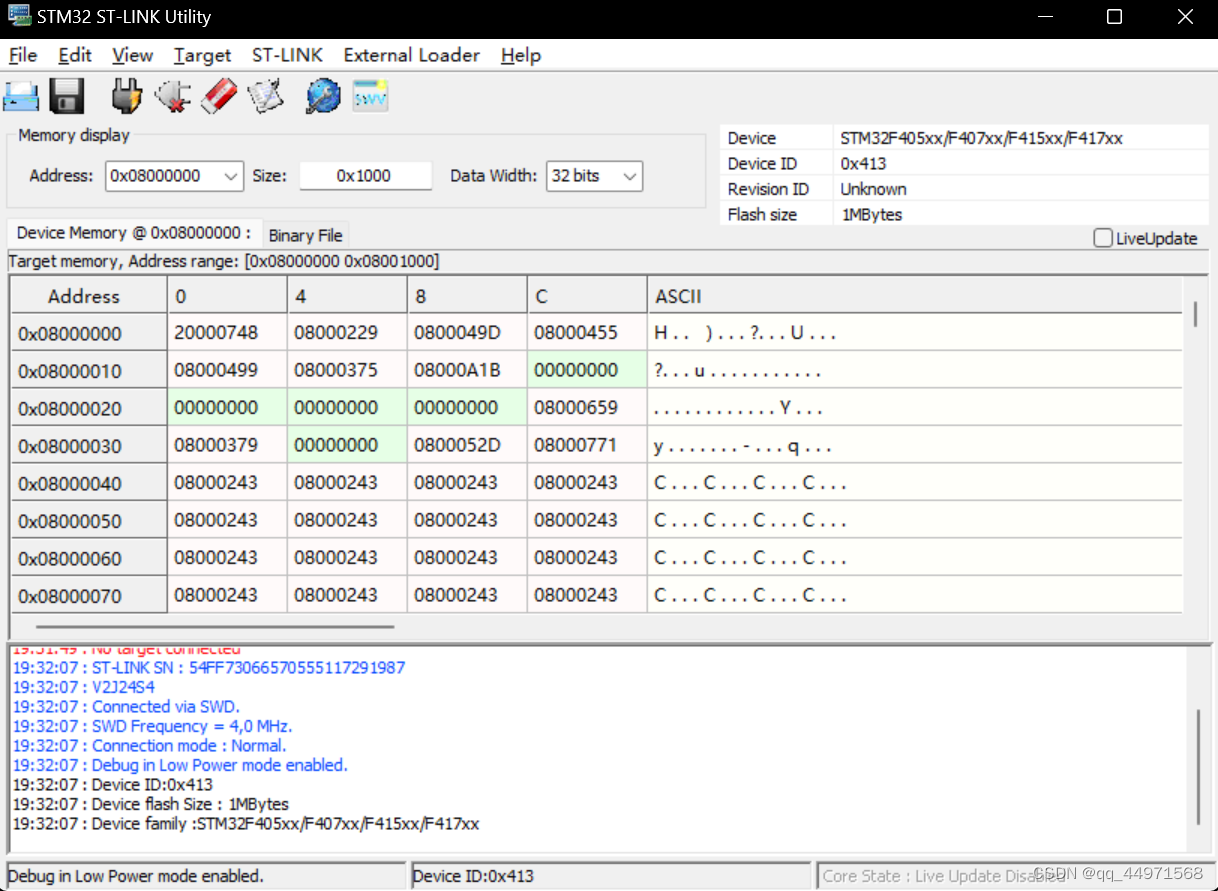The width and height of the screenshot is (1218, 891).
Task: Select memory cell 08000771
Action: pyautogui.click(x=587, y=445)
